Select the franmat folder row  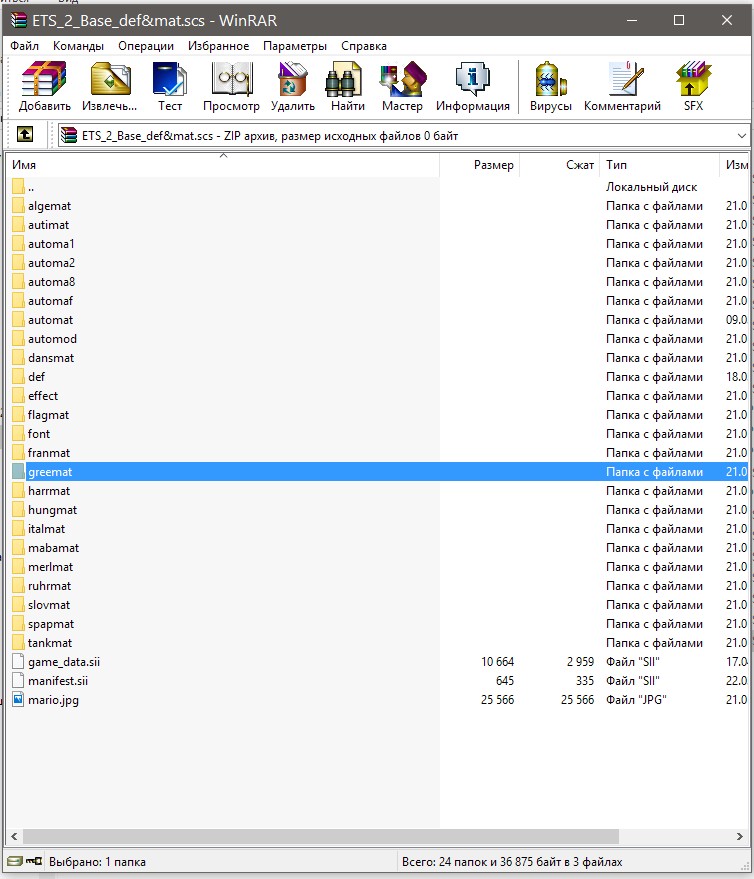tap(378, 453)
